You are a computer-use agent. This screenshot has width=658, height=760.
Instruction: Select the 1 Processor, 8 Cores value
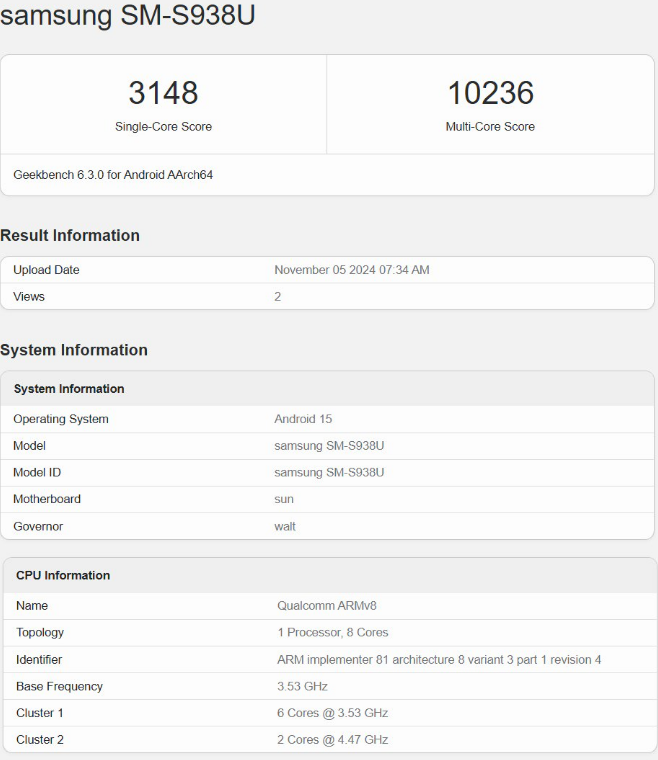pos(333,633)
